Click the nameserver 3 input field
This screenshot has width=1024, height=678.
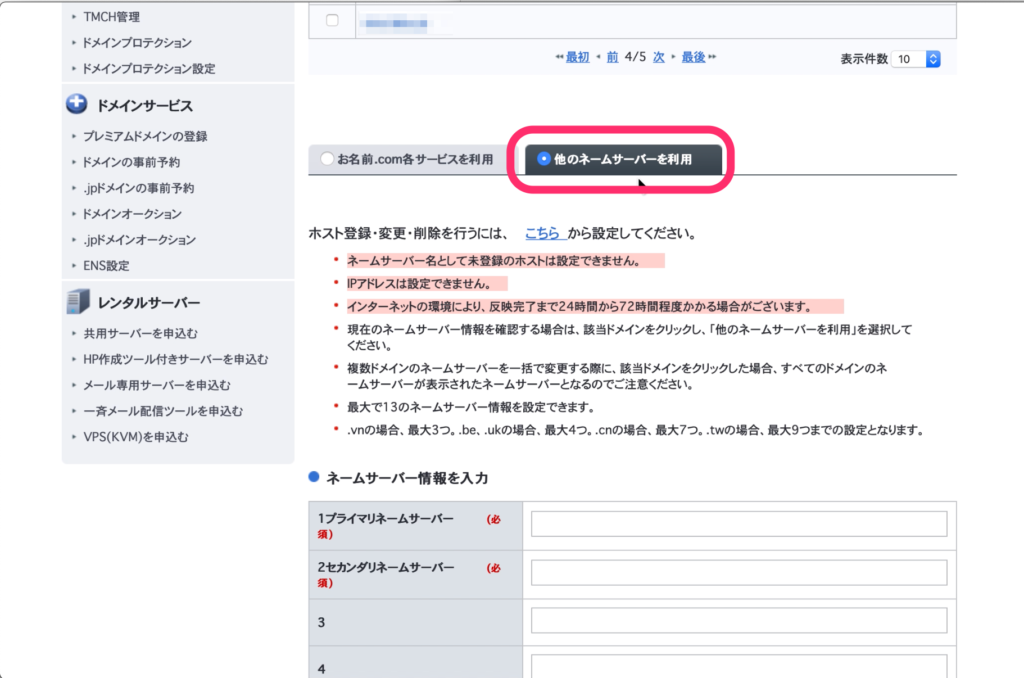pyautogui.click(x=738, y=620)
